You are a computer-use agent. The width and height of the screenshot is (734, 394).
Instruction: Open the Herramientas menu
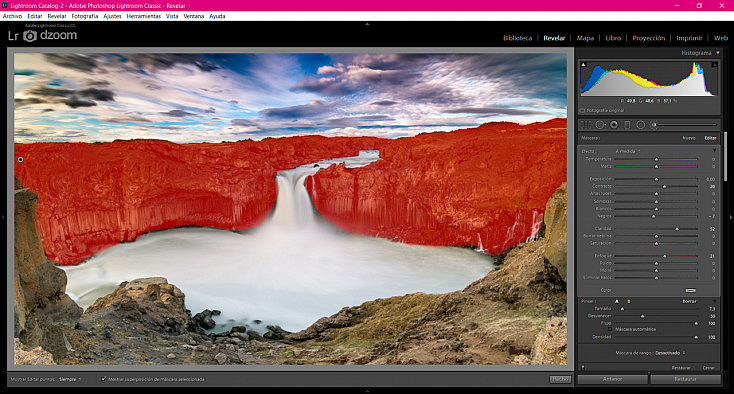coord(144,16)
